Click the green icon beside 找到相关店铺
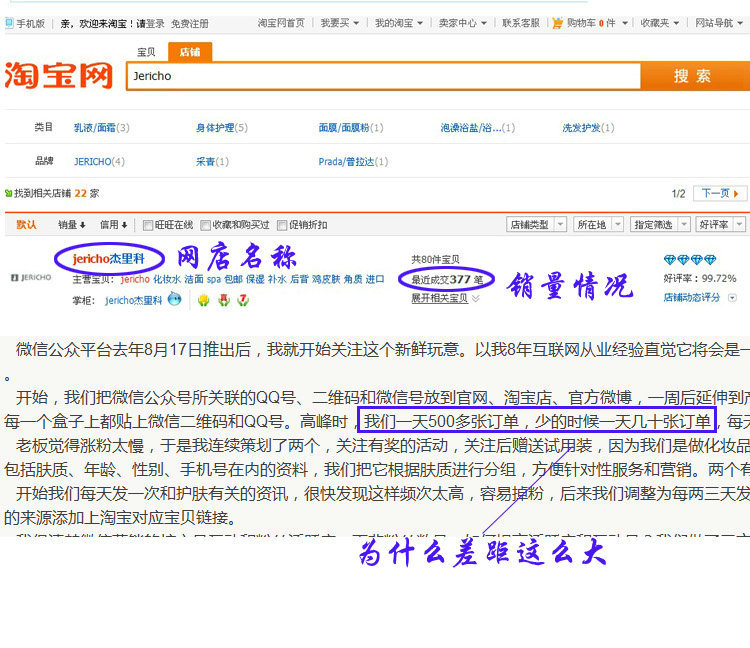 pos(8,193)
